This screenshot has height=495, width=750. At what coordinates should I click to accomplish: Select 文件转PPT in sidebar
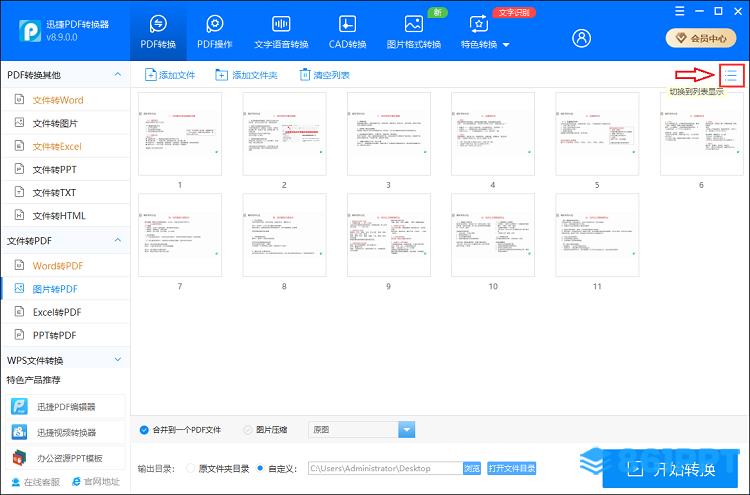coord(66,169)
